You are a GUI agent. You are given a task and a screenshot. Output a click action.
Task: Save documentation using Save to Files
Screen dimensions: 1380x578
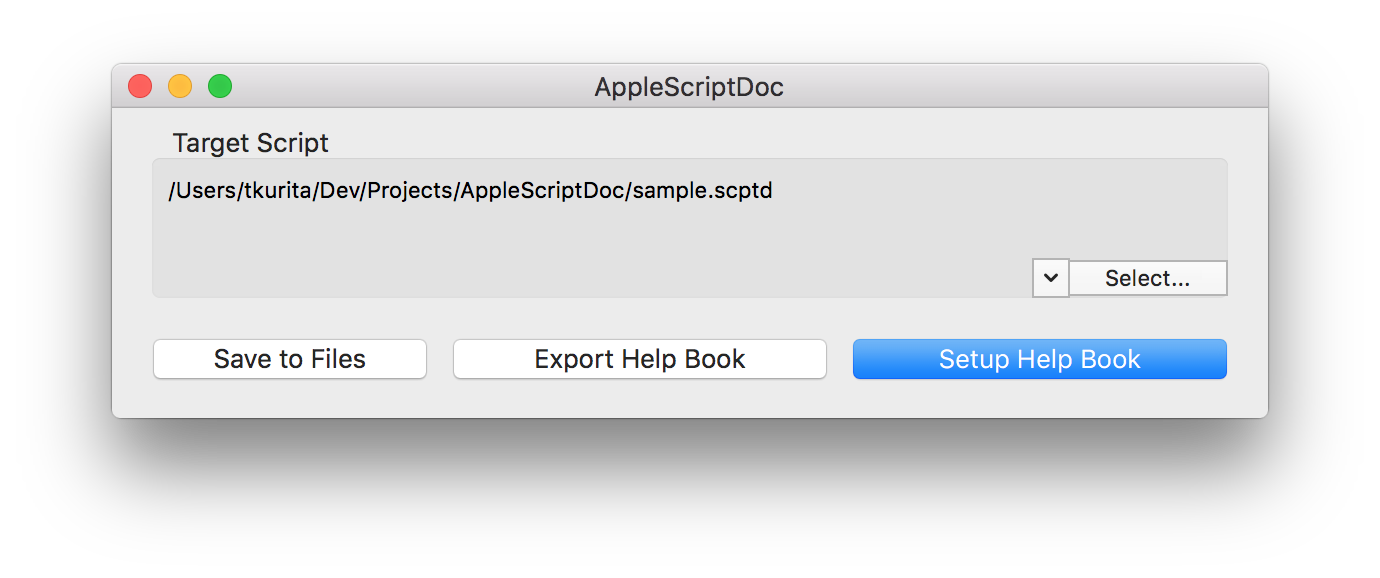[x=290, y=359]
